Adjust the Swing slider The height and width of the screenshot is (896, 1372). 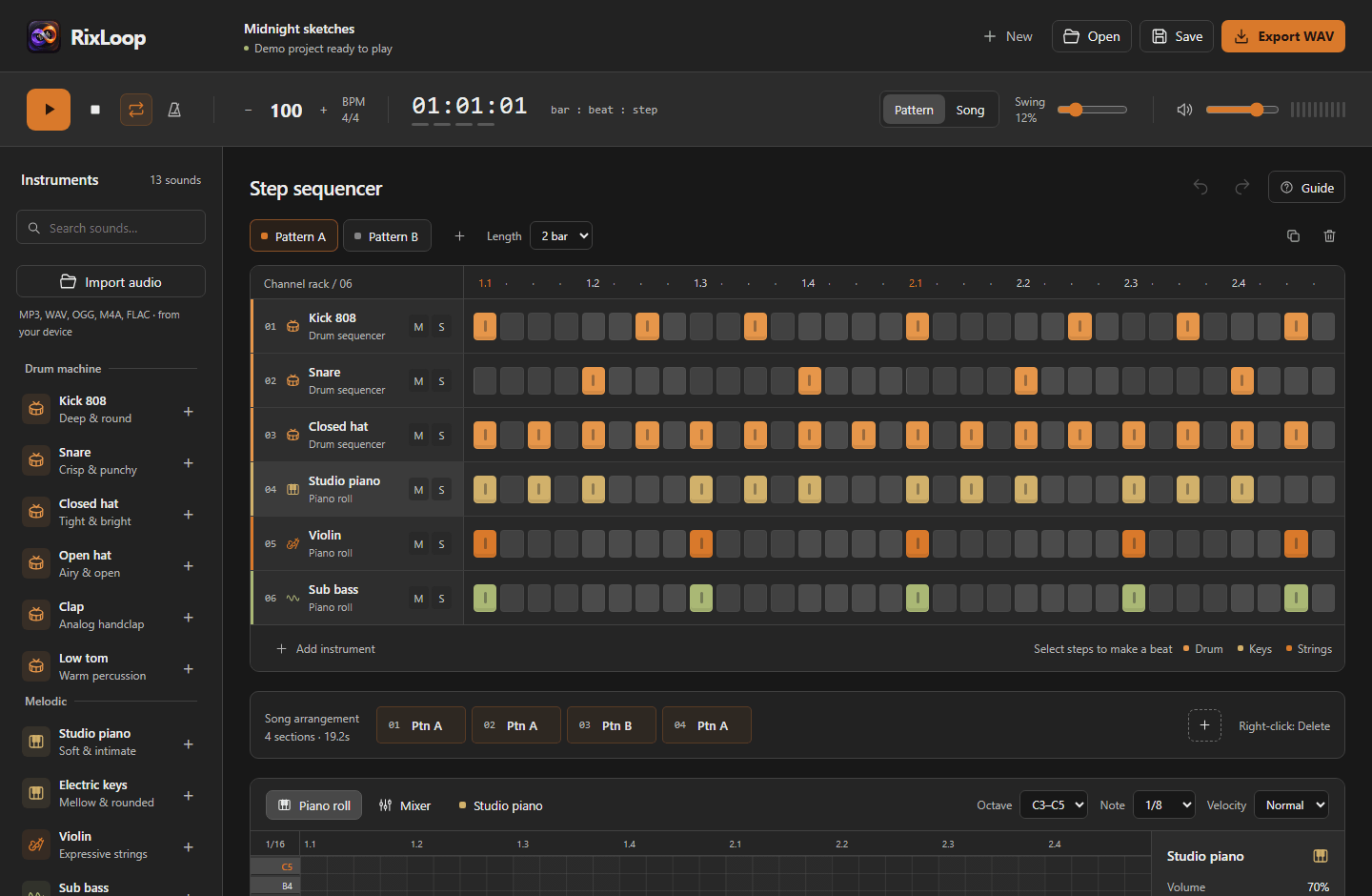click(x=1092, y=110)
